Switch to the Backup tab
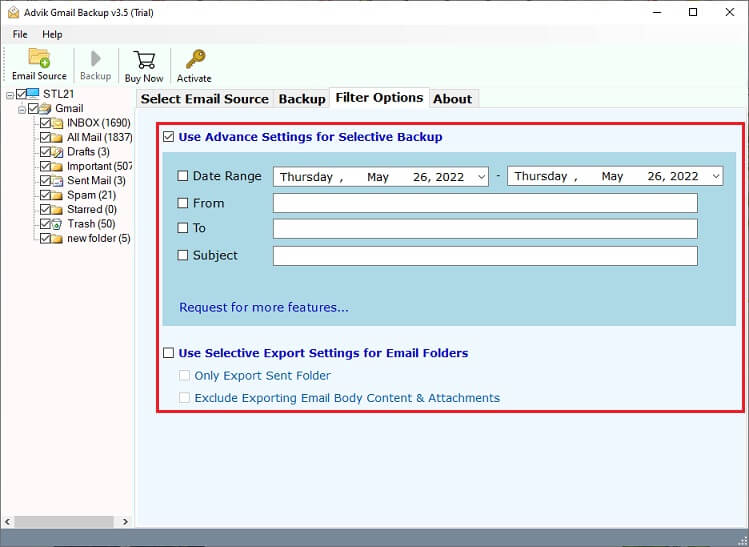 [302, 99]
